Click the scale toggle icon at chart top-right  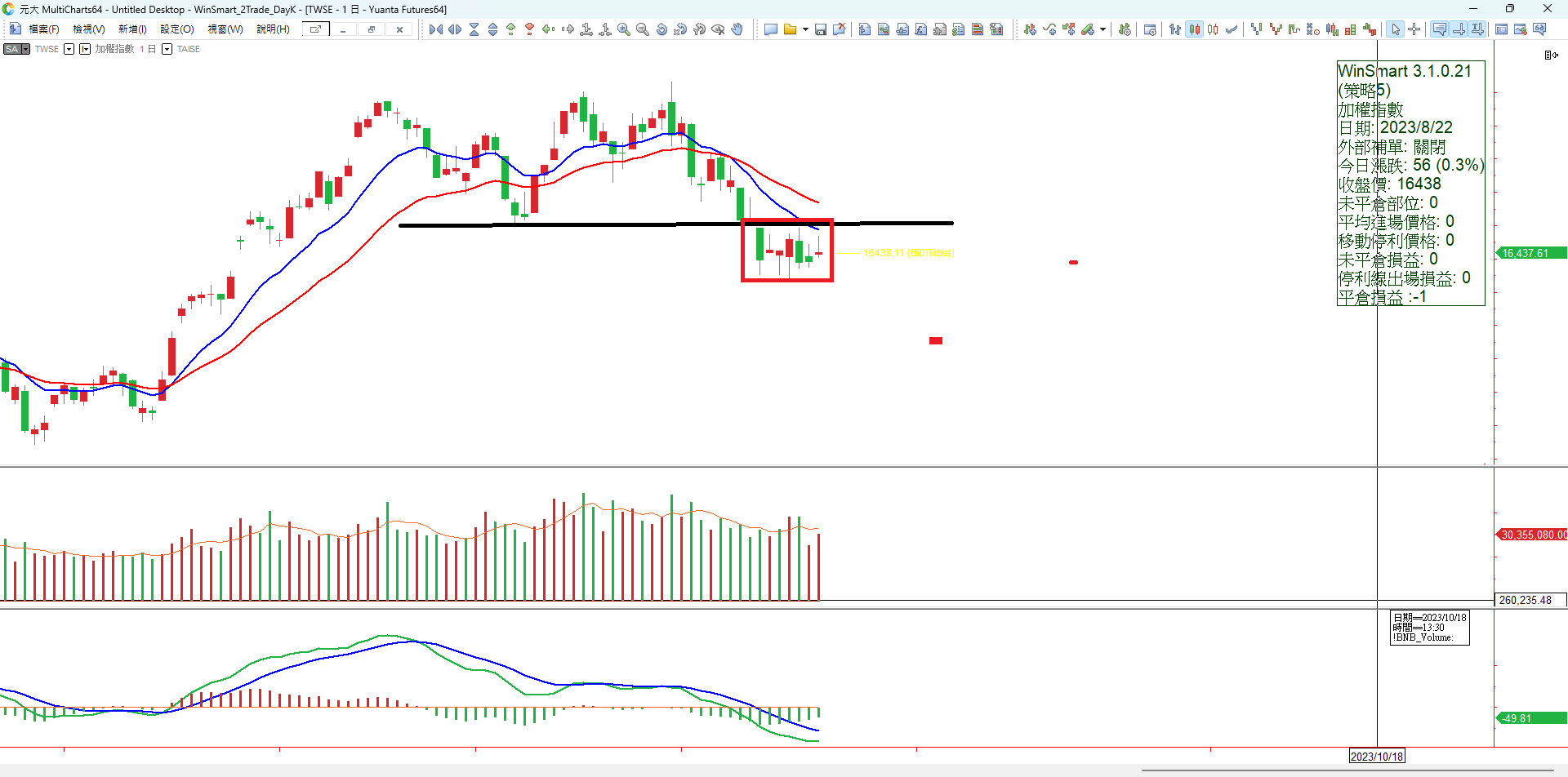(1551, 55)
